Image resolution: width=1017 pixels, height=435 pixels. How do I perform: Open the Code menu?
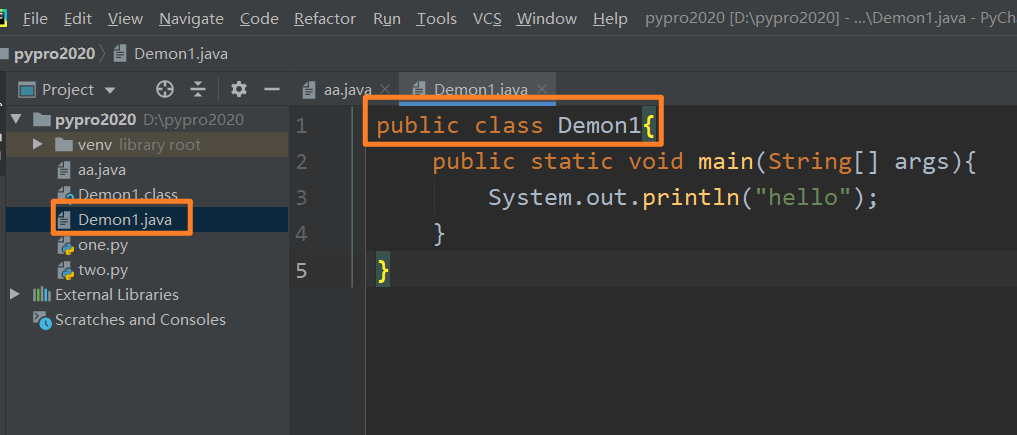pyautogui.click(x=259, y=19)
